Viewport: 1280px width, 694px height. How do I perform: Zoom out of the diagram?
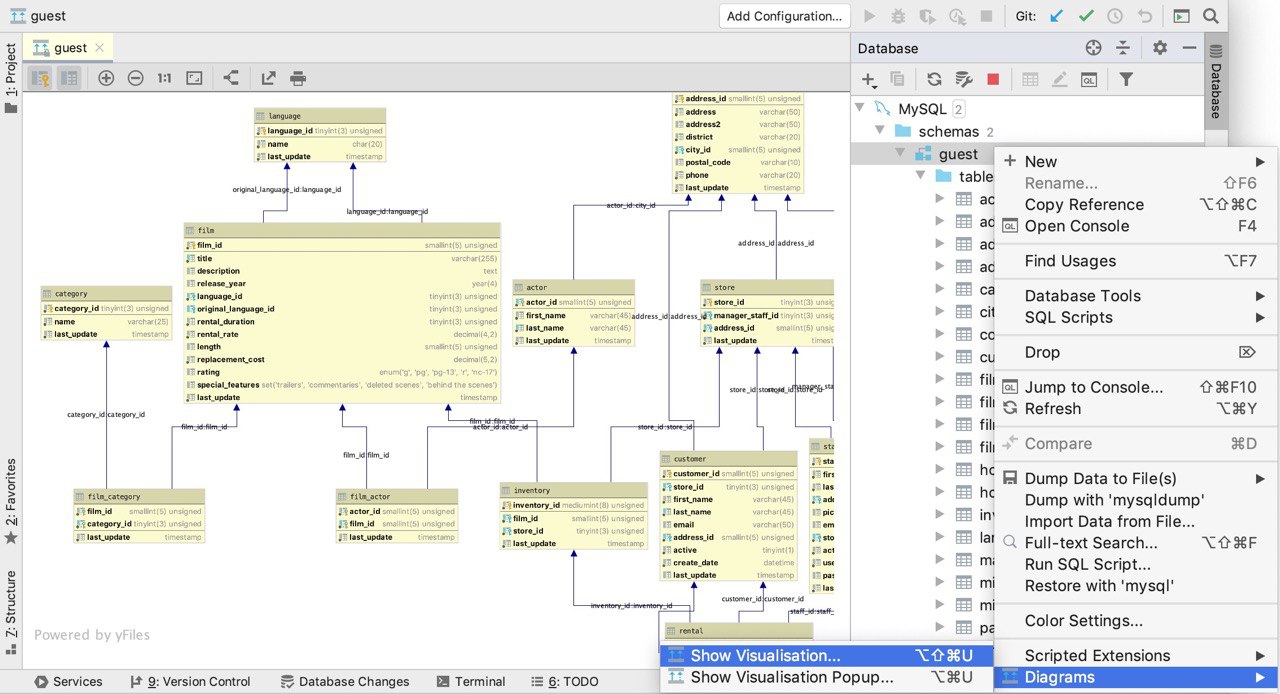pyautogui.click(x=135, y=78)
